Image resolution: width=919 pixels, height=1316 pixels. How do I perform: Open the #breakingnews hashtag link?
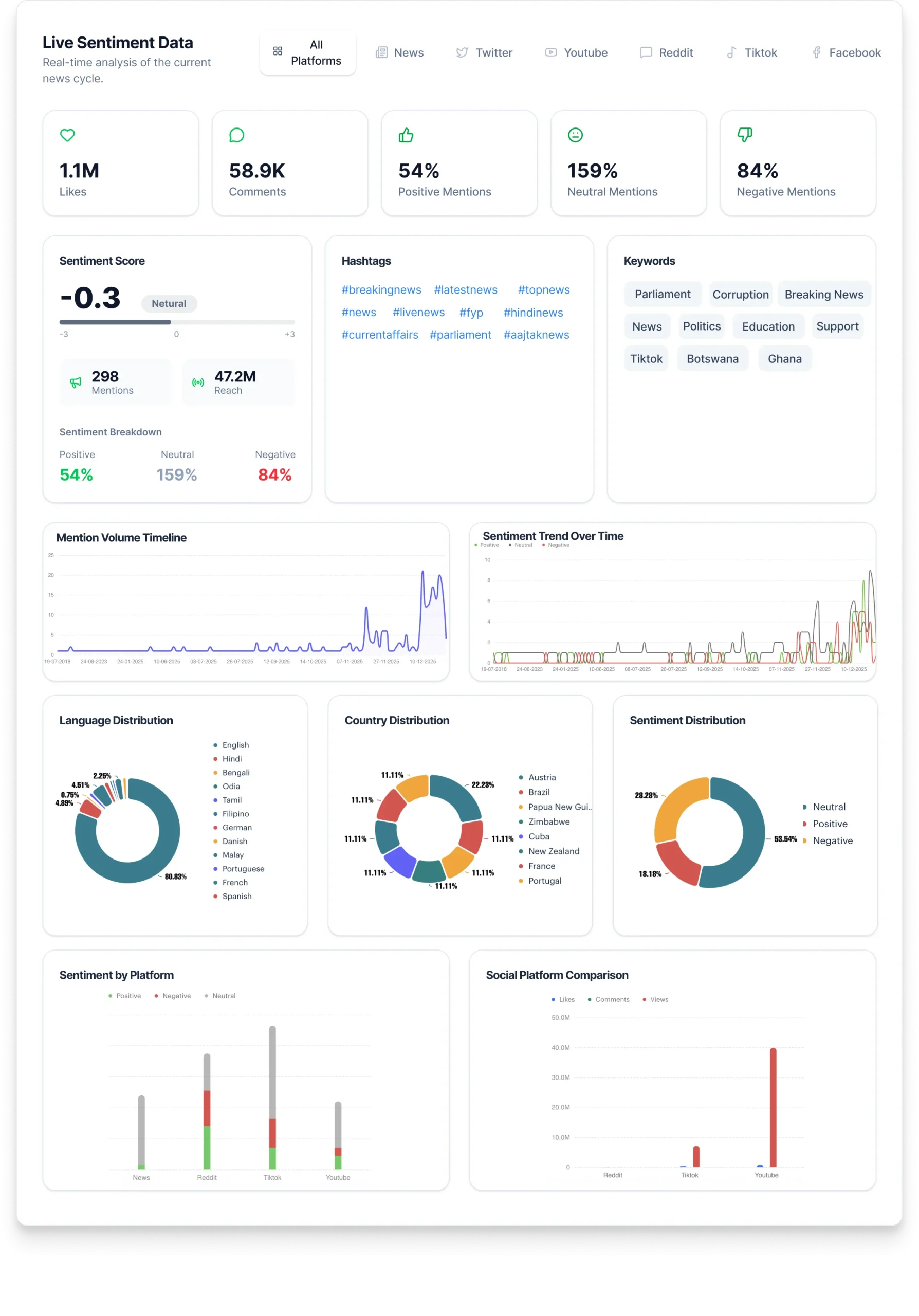pyautogui.click(x=381, y=290)
